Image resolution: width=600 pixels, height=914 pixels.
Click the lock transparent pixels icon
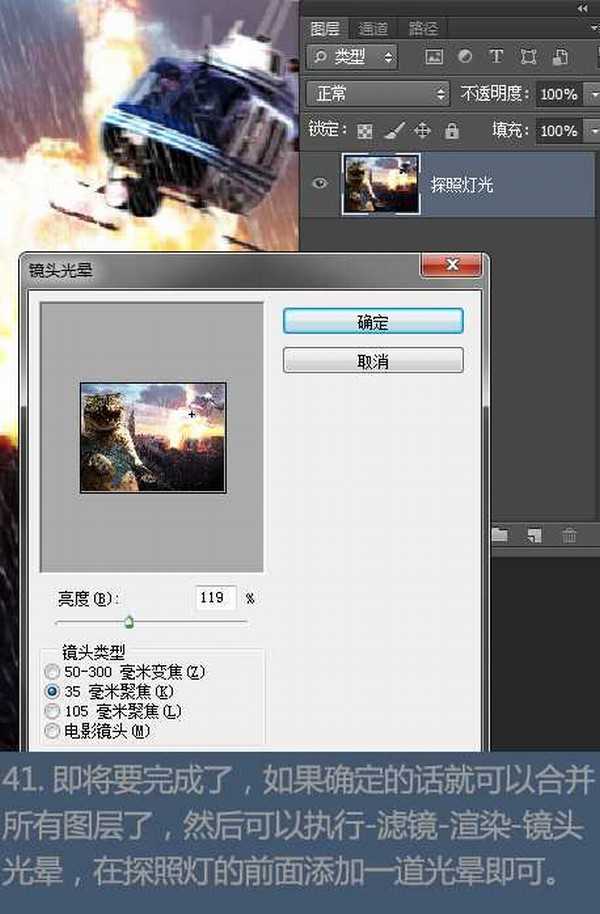[x=365, y=131]
